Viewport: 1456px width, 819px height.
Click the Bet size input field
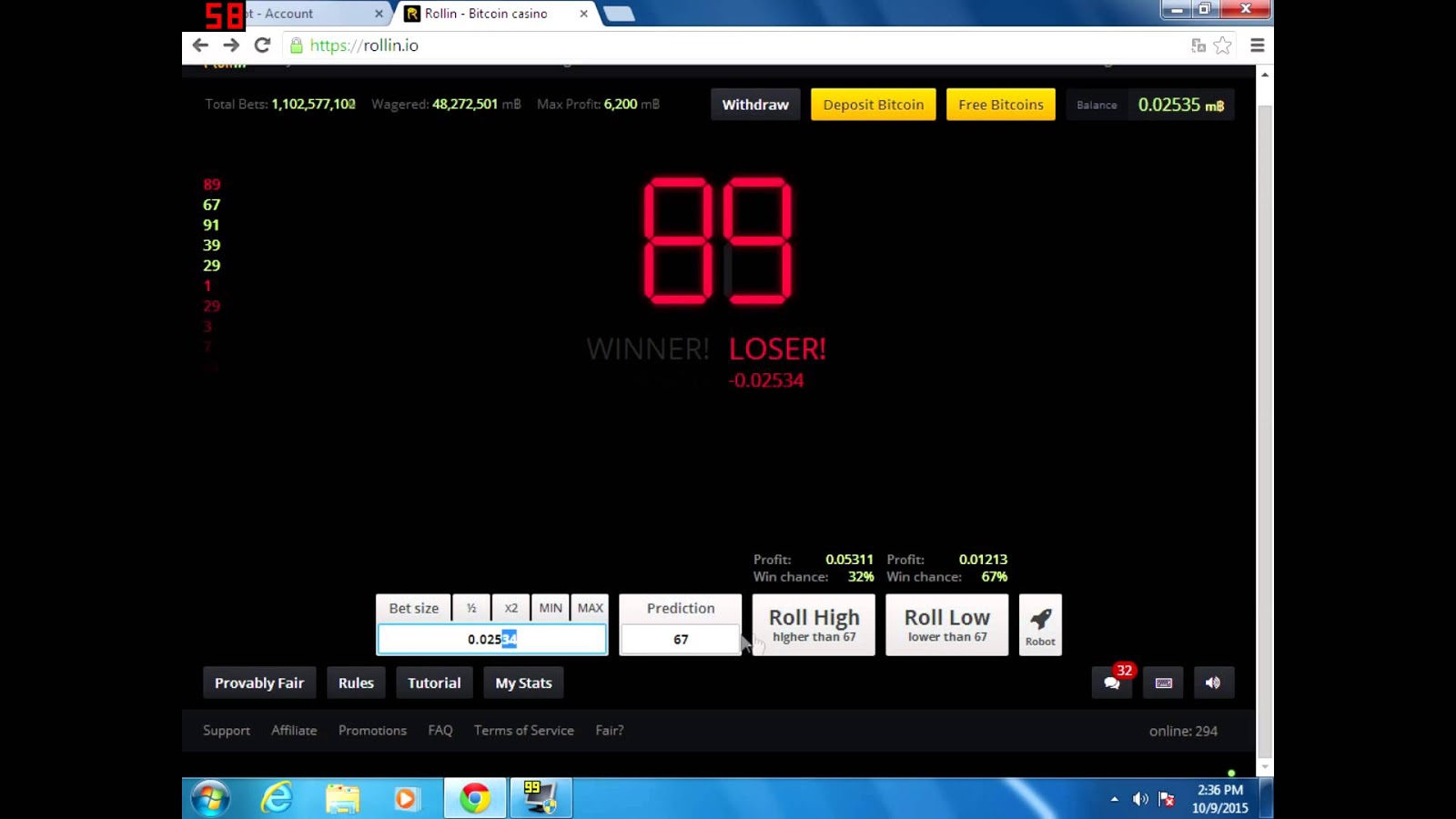click(492, 639)
